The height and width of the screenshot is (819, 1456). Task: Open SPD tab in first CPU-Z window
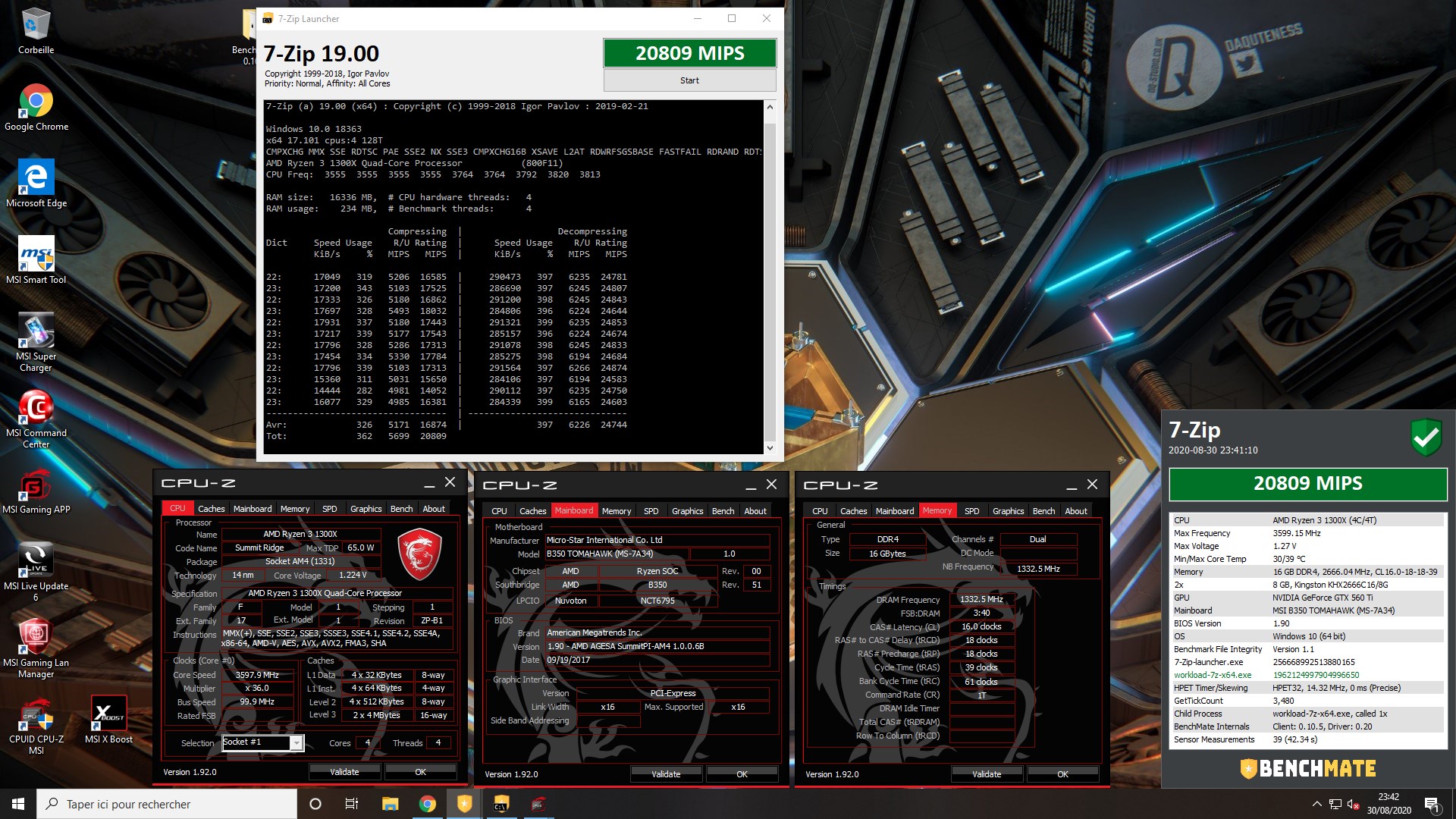click(329, 509)
